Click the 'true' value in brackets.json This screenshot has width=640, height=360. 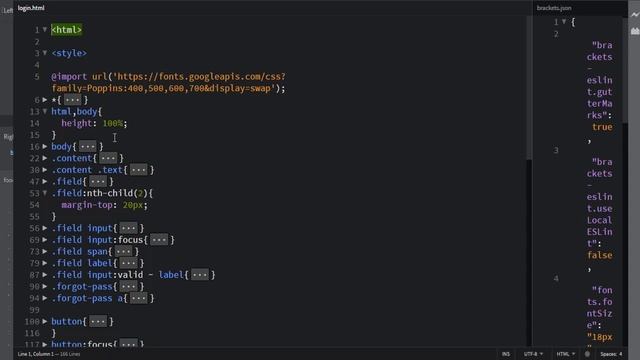coord(602,127)
